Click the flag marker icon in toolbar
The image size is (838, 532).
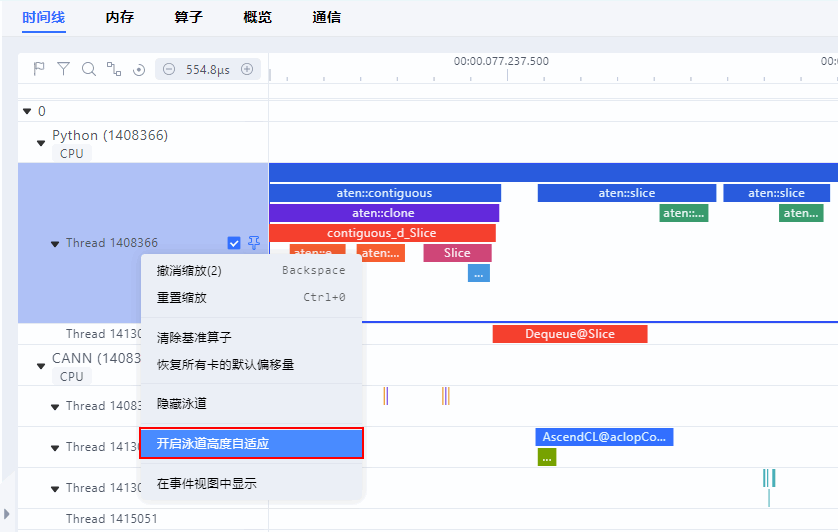click(38, 69)
